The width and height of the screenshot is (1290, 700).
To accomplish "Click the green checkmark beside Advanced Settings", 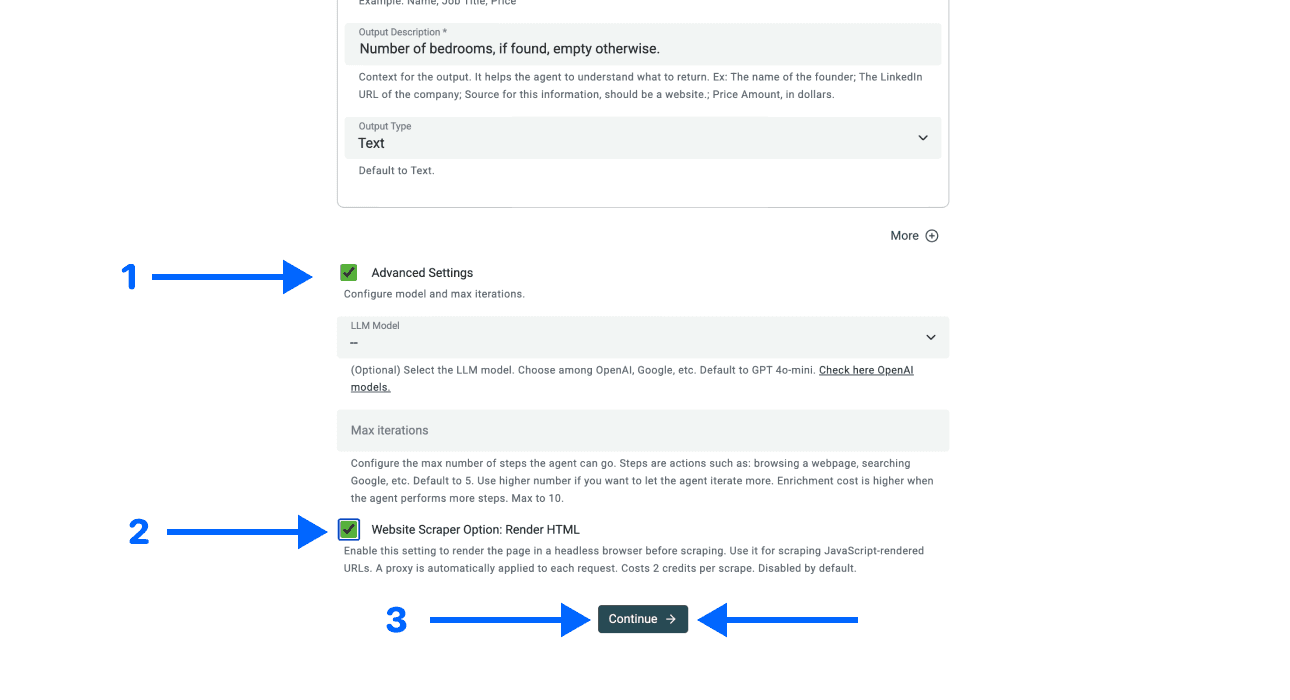I will pos(348,272).
